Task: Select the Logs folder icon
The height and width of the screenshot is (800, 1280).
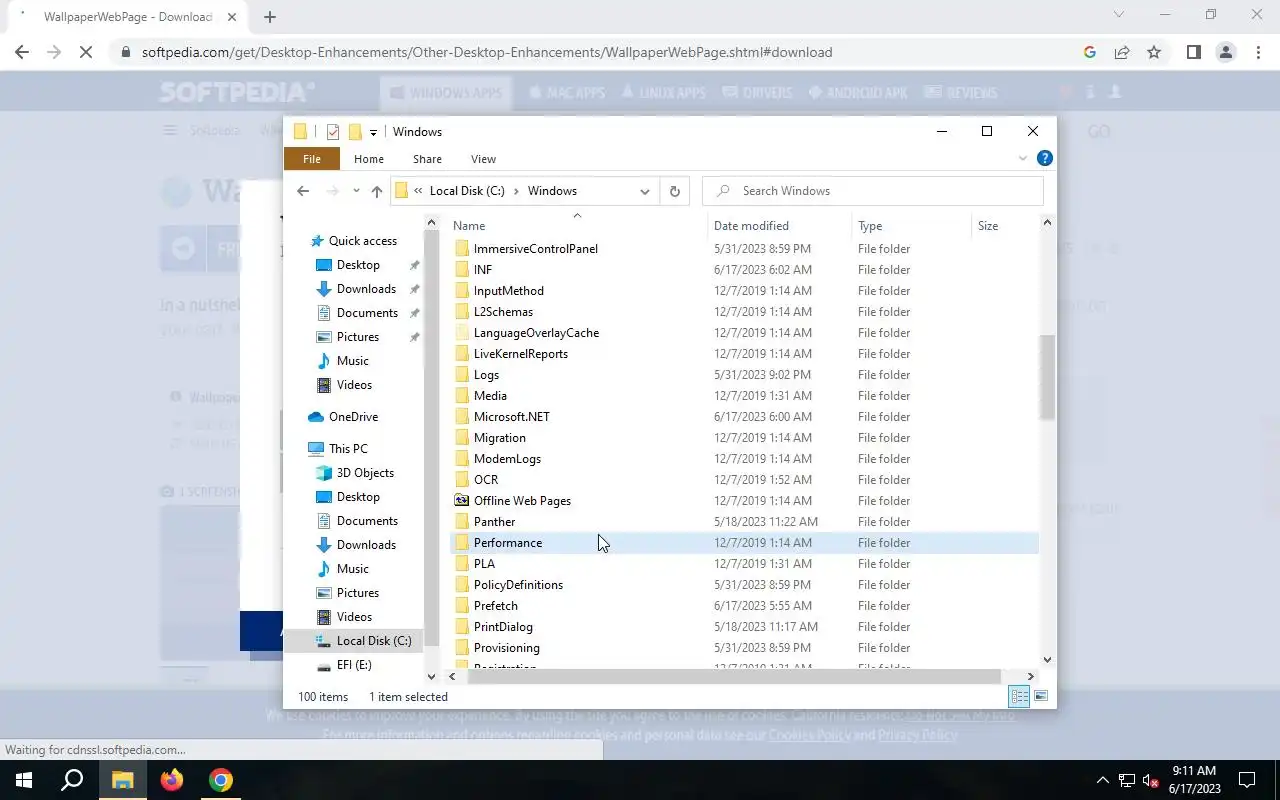Action: coord(461,375)
